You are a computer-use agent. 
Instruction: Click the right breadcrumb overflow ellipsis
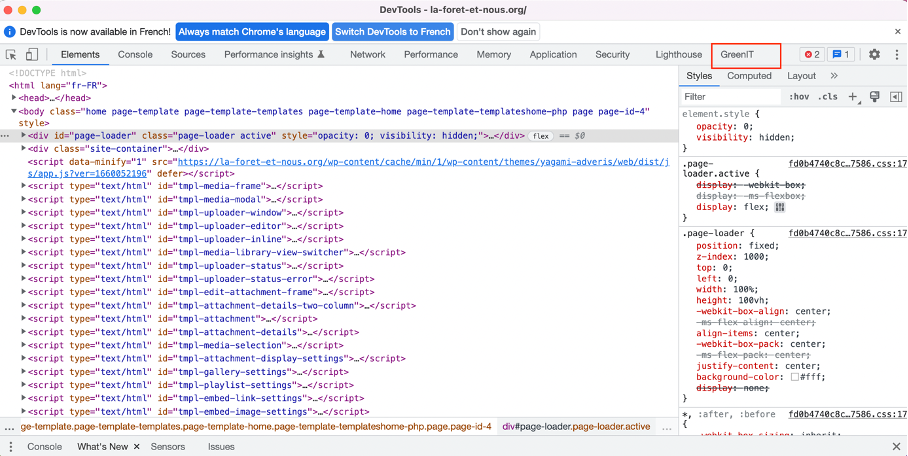(667, 427)
